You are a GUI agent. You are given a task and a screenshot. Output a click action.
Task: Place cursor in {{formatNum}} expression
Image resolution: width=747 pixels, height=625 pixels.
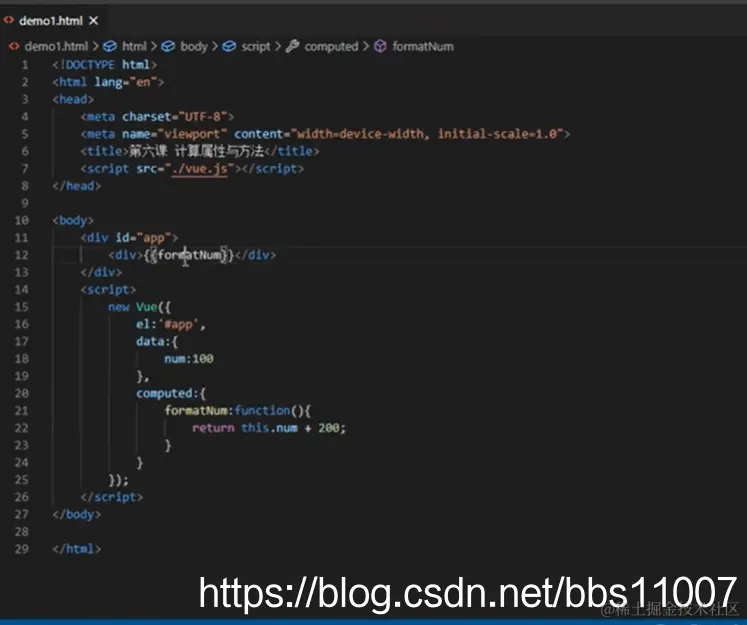(x=189, y=255)
